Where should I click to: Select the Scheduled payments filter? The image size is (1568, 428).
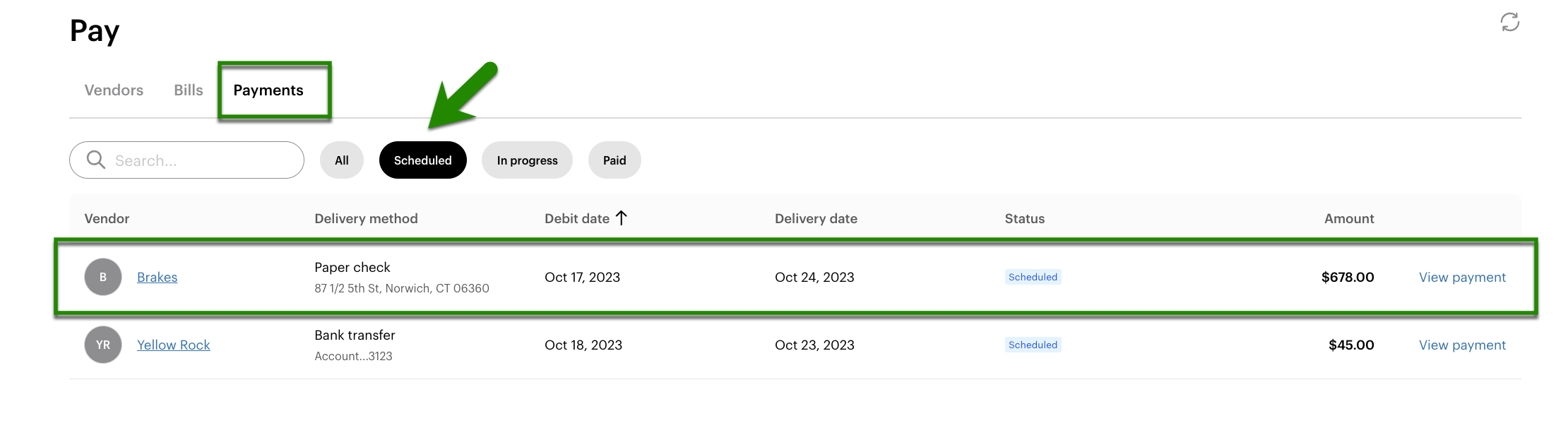coord(422,160)
